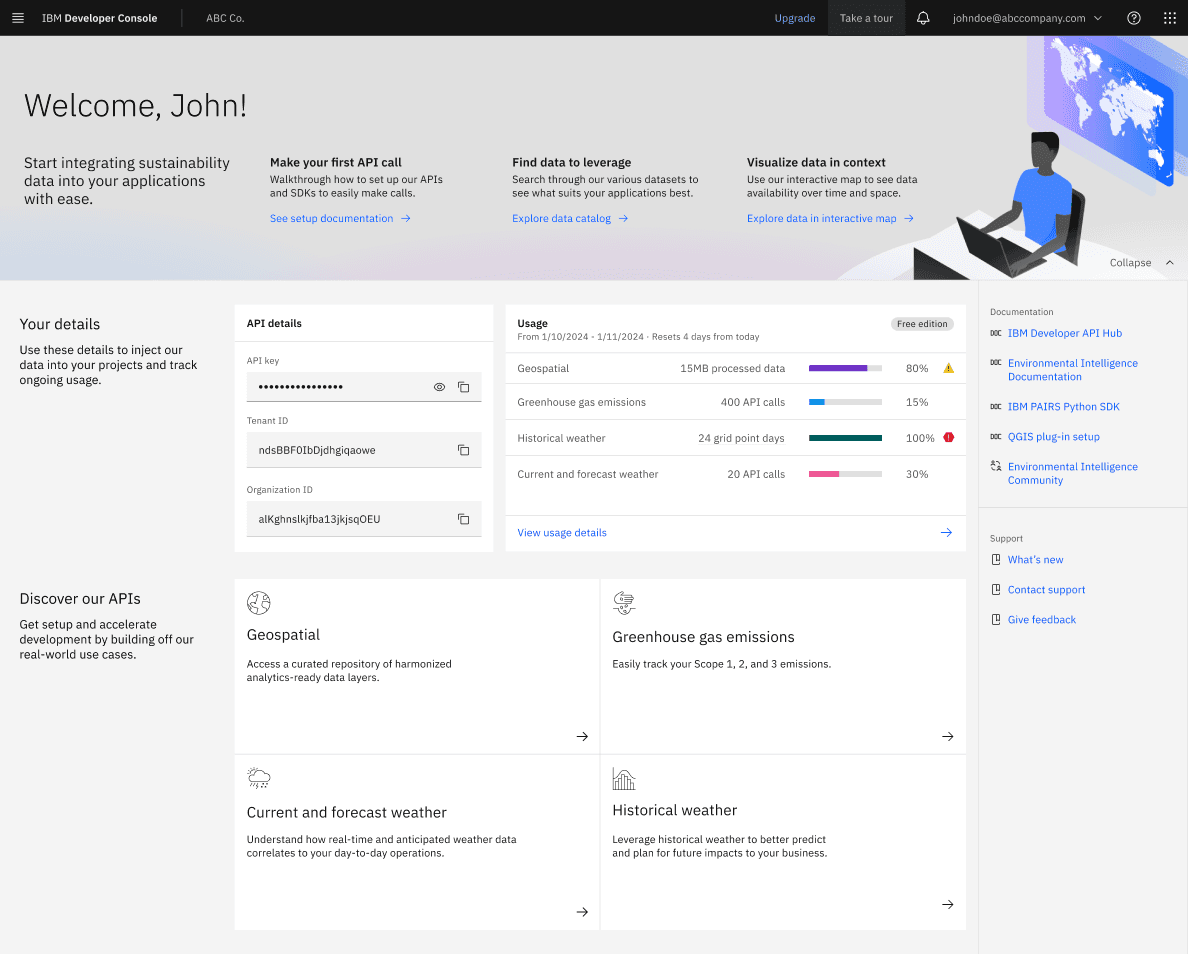1188x954 pixels.
Task: Open the Historical weather card title
Action: (674, 810)
